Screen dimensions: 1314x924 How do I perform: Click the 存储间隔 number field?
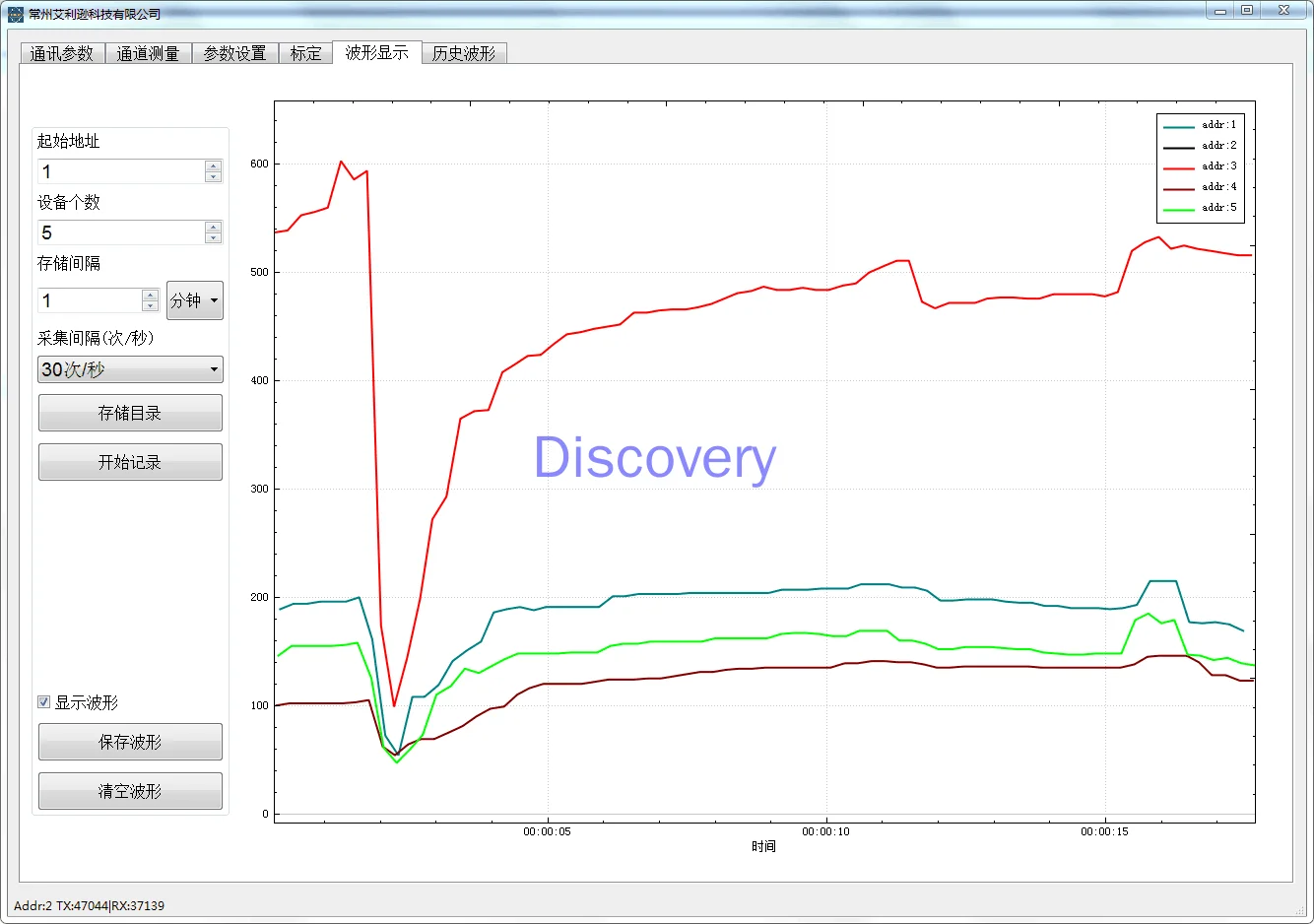pyautogui.click(x=90, y=300)
